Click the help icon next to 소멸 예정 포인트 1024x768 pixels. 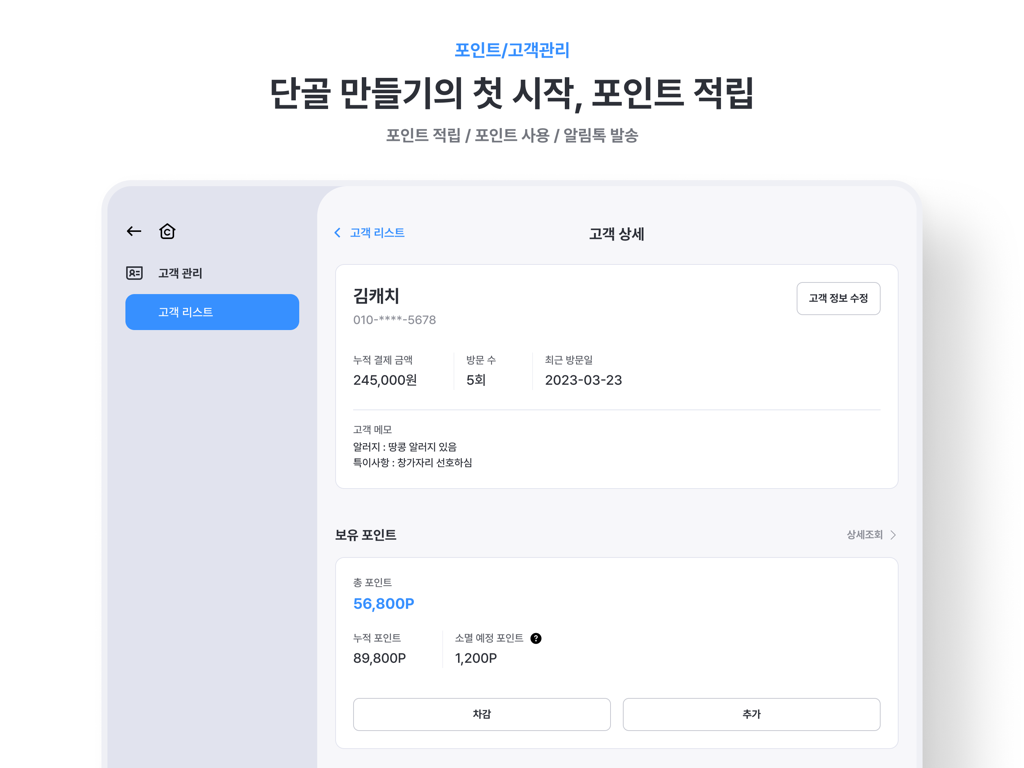pyautogui.click(x=536, y=638)
